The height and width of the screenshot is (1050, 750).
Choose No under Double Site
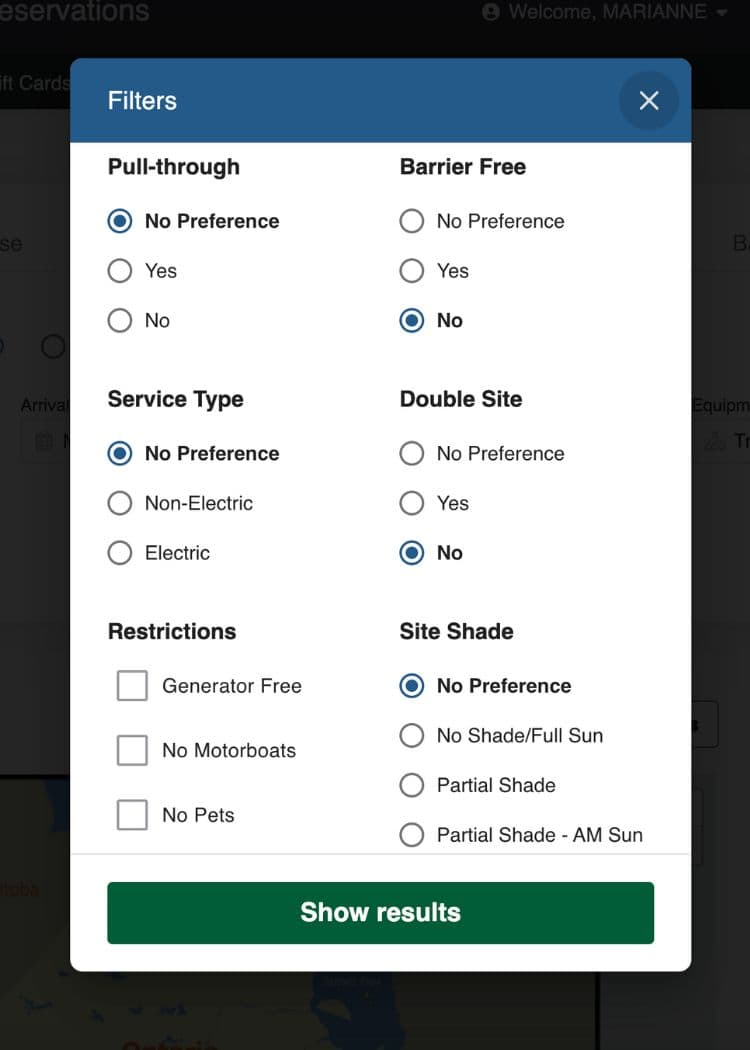click(412, 552)
